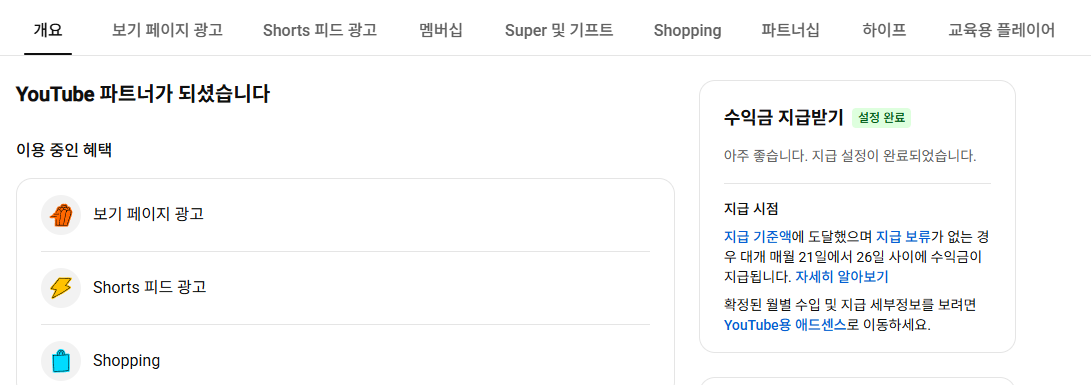1091x385 pixels.
Task: Go to the 멤버십 tab
Action: [441, 31]
